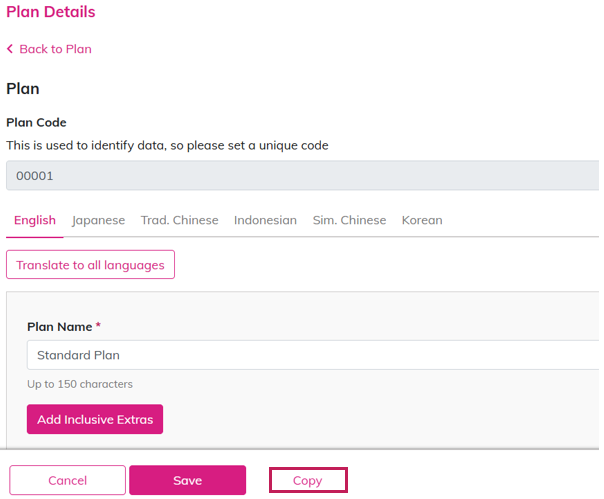Copy this plan using the Copy button
The width and height of the screenshot is (604, 499).
(x=308, y=481)
